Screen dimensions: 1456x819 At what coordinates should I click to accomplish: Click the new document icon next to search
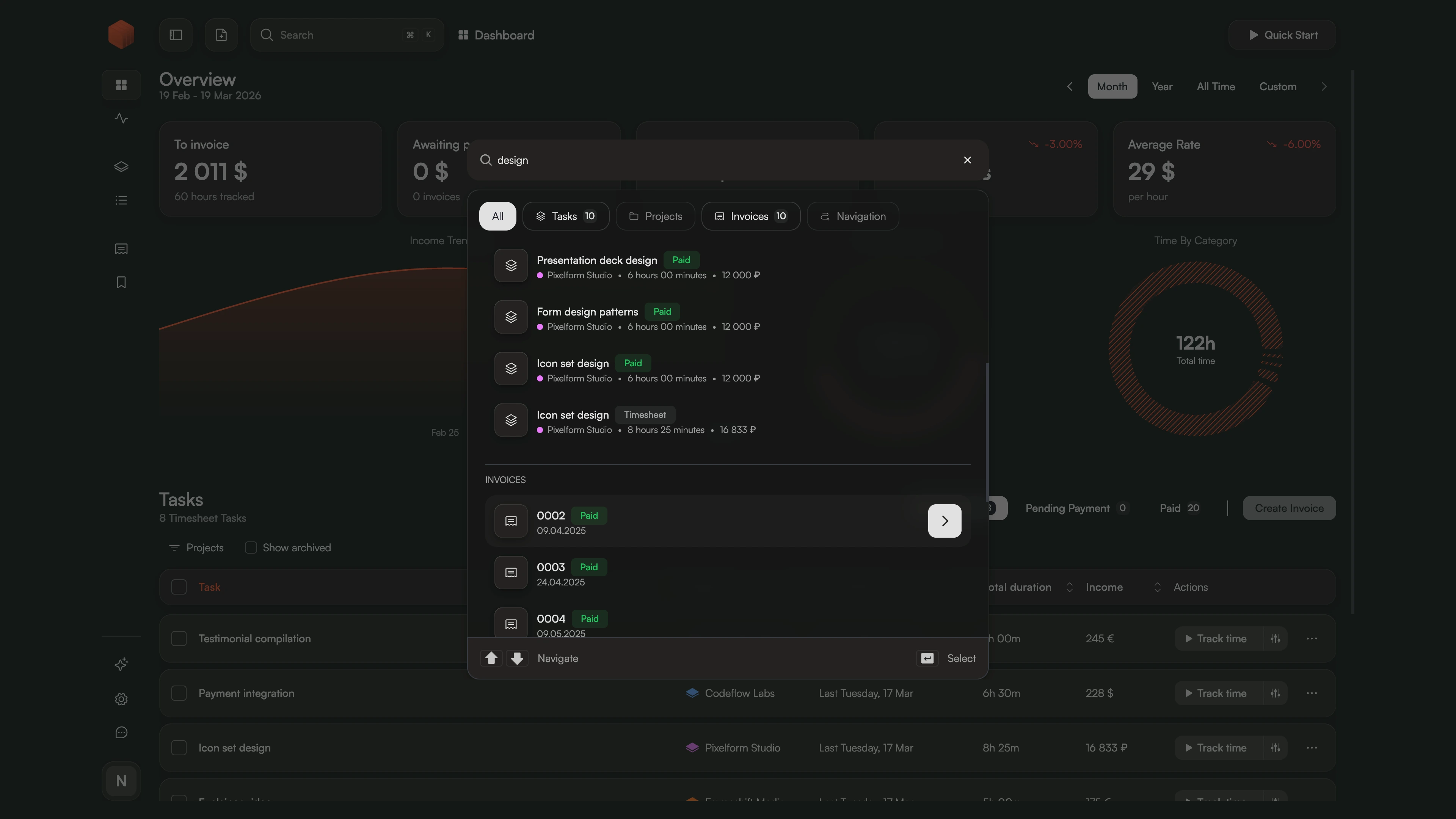coord(221,35)
